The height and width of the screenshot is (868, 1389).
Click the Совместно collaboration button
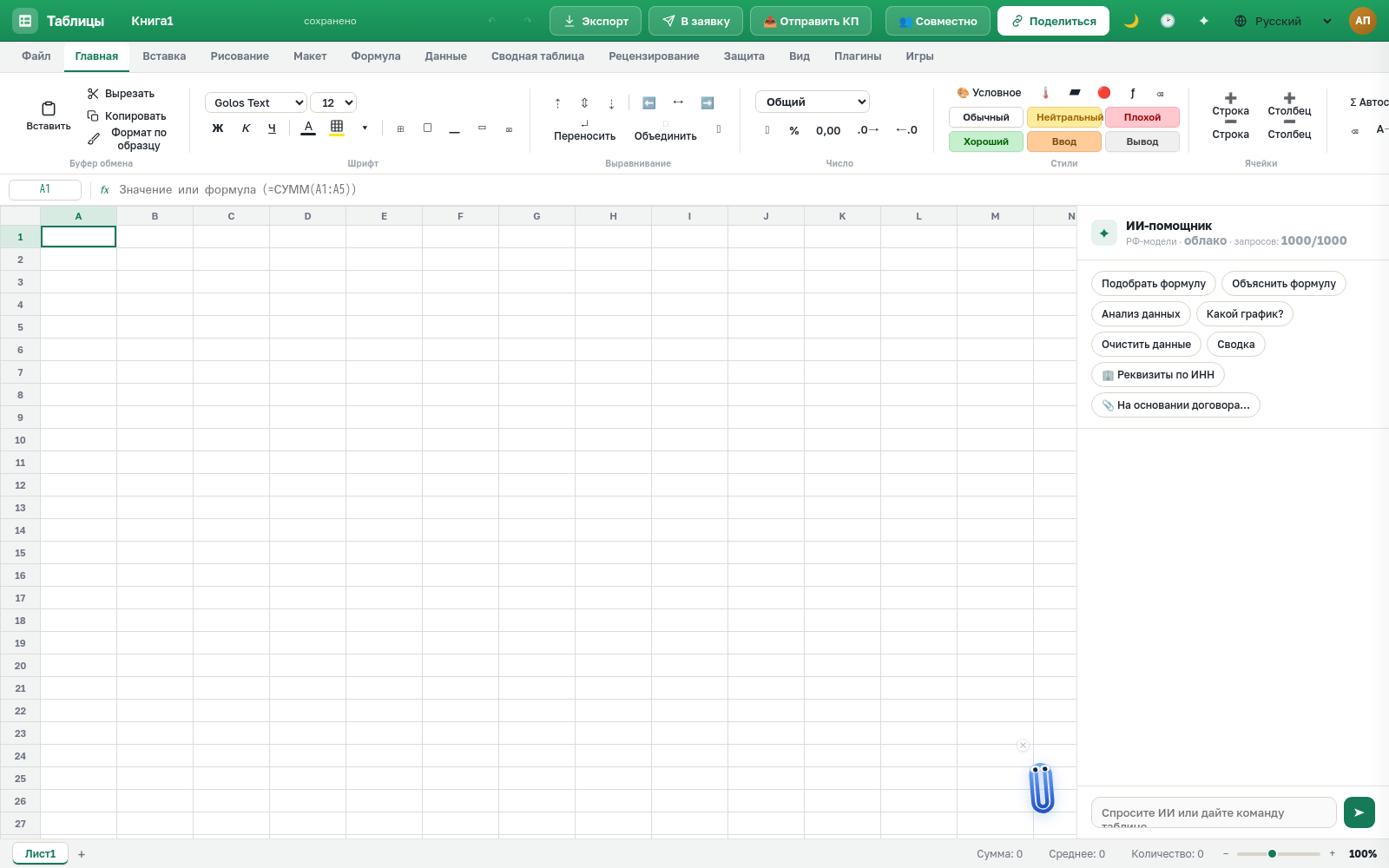tap(938, 21)
